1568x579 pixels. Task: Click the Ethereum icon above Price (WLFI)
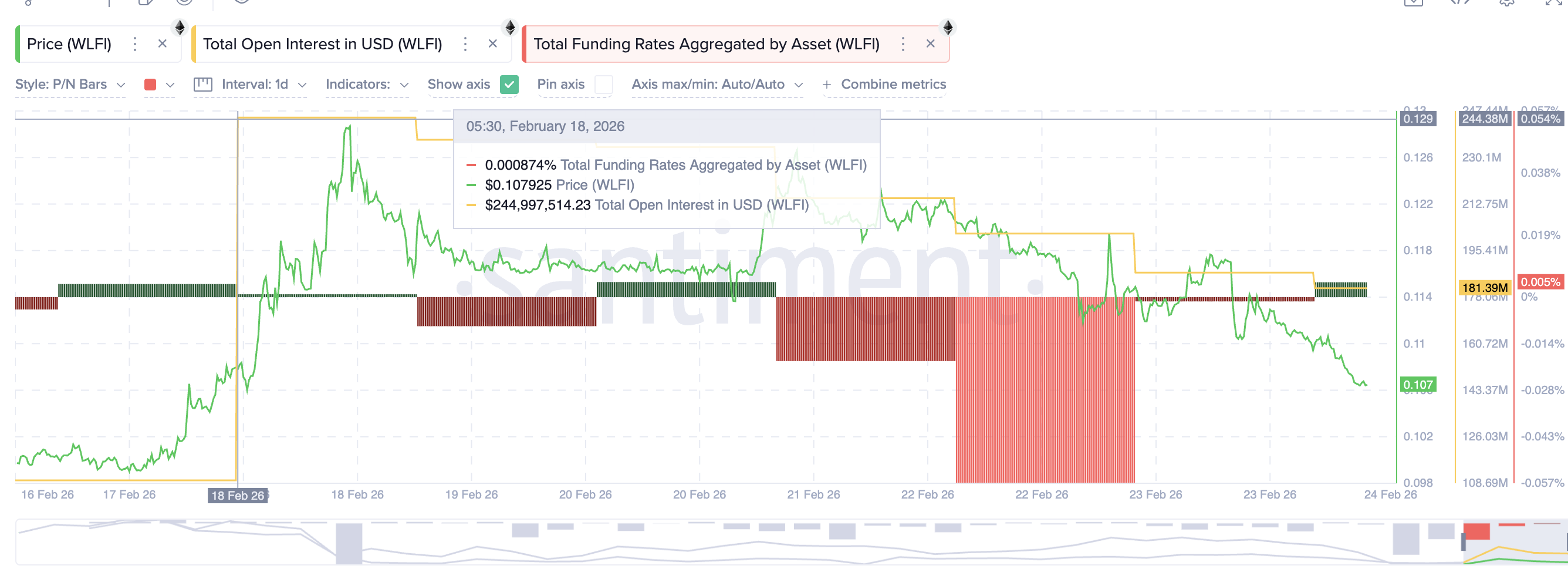(x=180, y=27)
